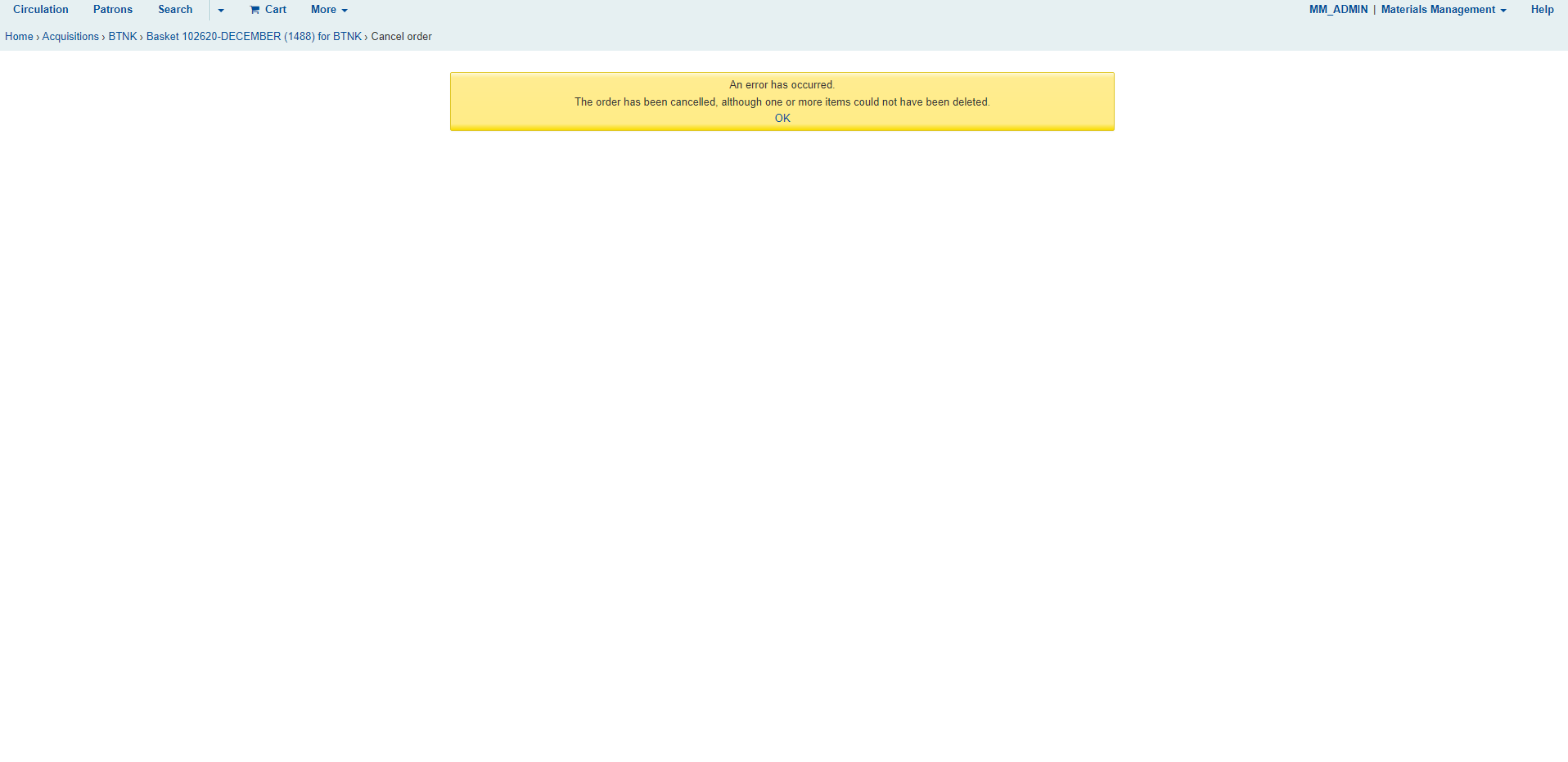Open the search options caret dropdown
This screenshot has width=1568, height=762.
(x=221, y=11)
